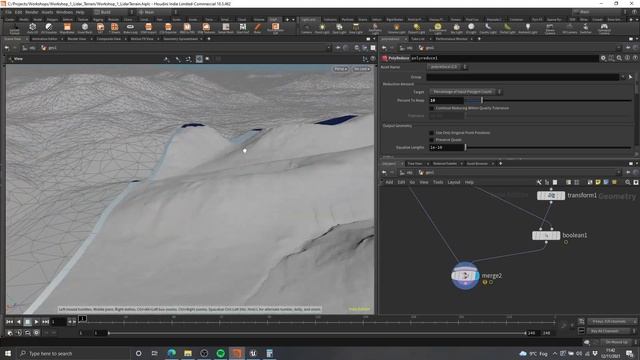Open File Explorer from taskbar

[188, 353]
